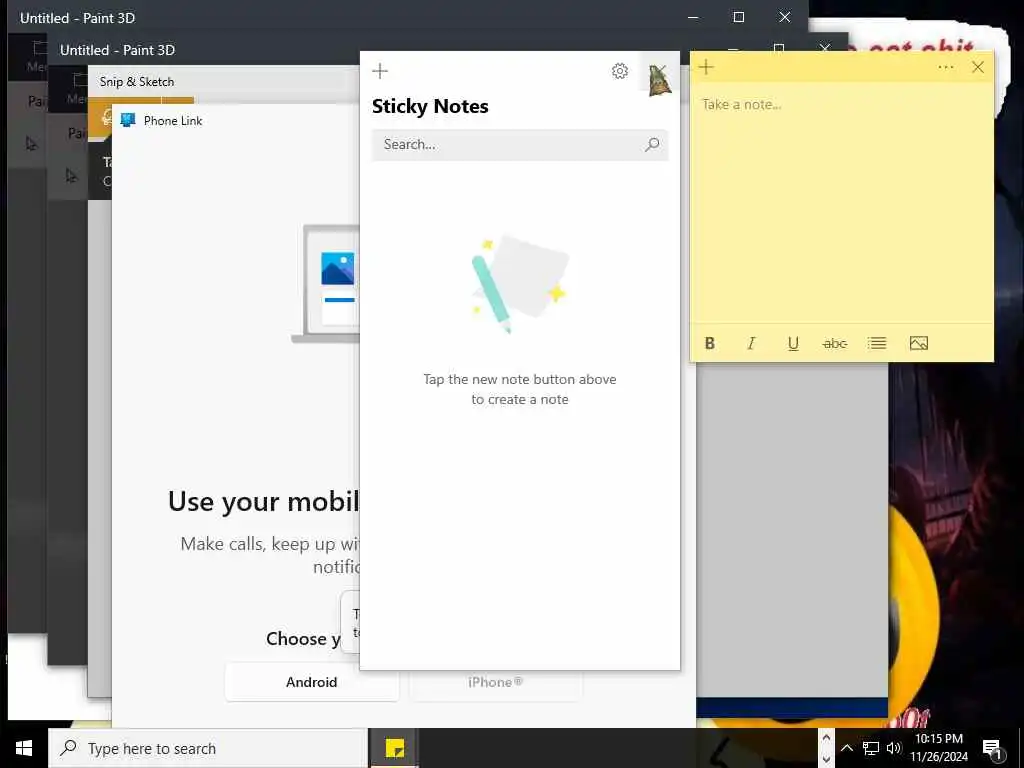Toggle bullet list in the note
The width and height of the screenshot is (1024, 768).
876,344
